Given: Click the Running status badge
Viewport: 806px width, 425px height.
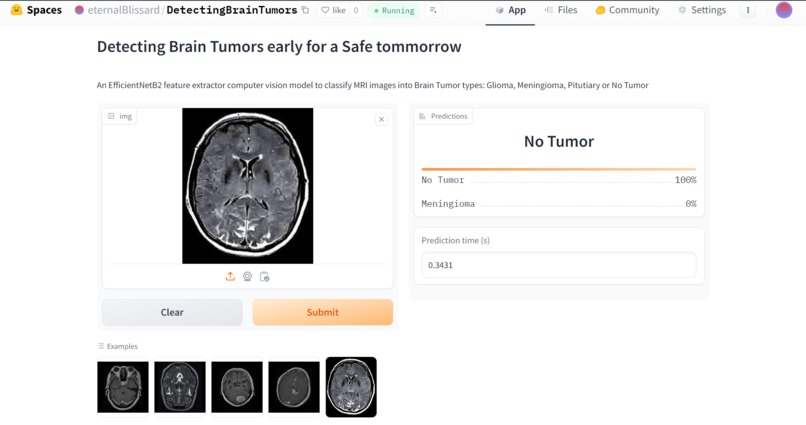Looking at the screenshot, I should [x=394, y=10].
